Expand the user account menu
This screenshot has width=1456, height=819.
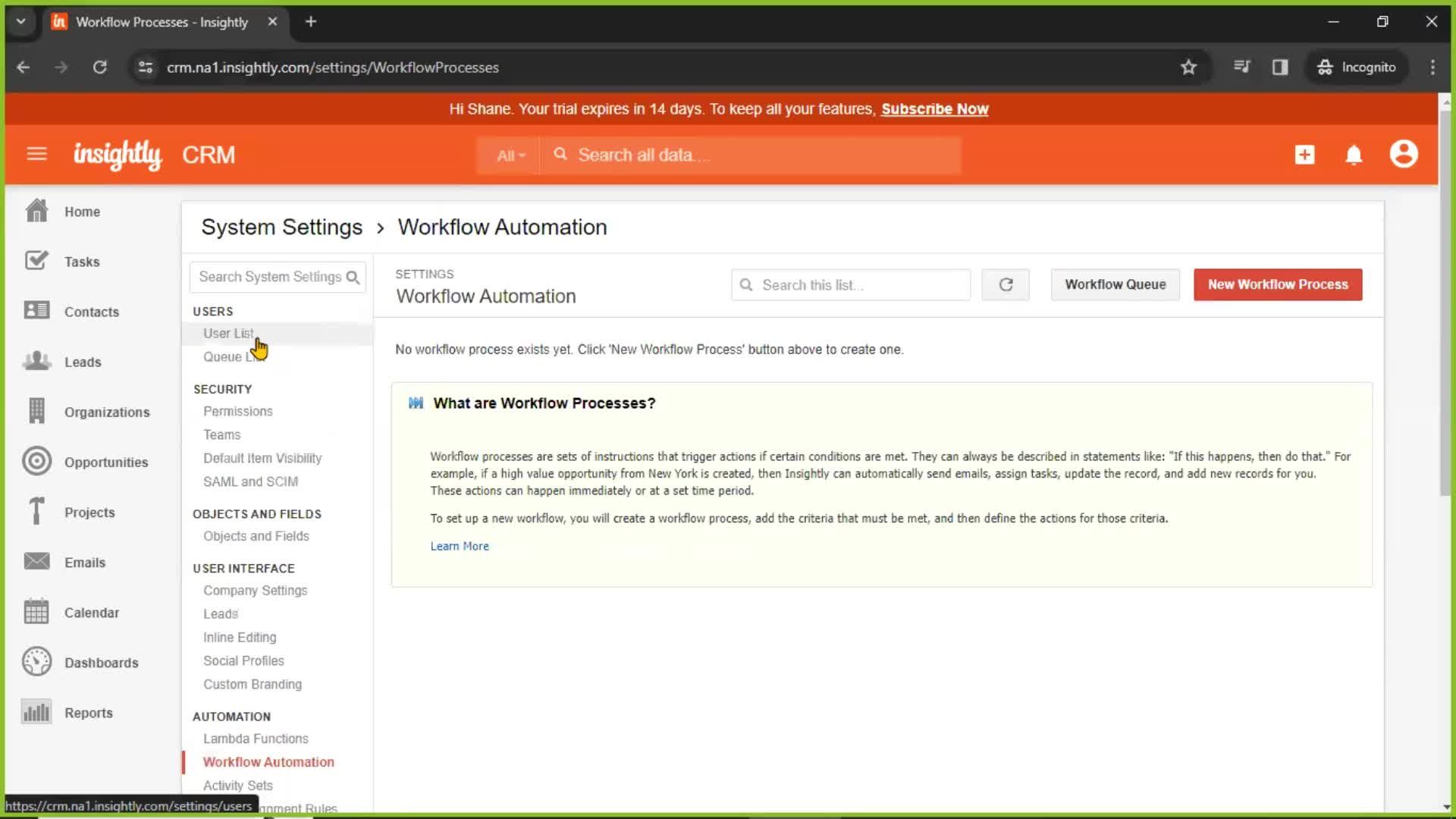tap(1405, 155)
